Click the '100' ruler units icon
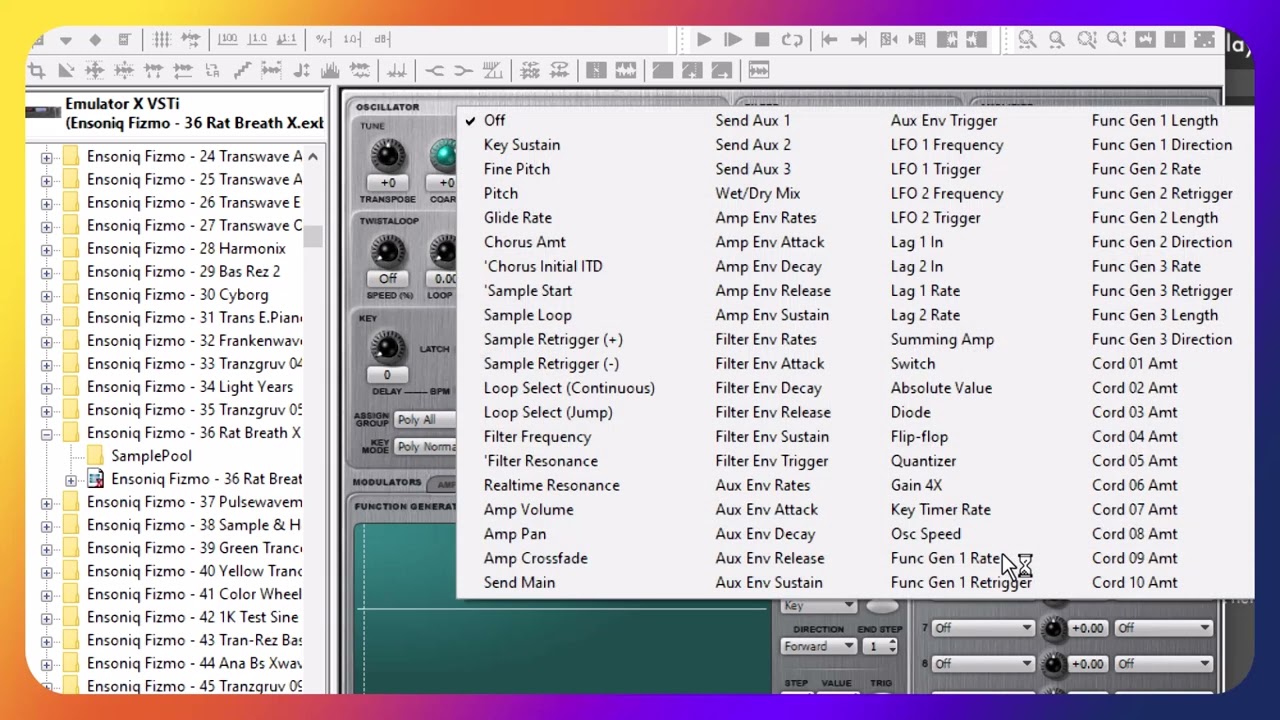The image size is (1280, 720). [x=228, y=39]
